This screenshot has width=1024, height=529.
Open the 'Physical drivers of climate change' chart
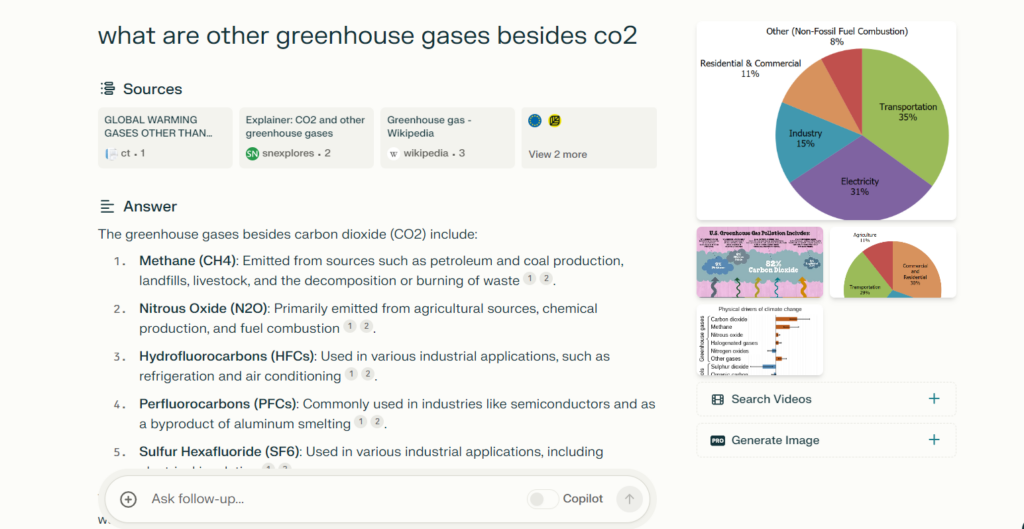click(760, 340)
